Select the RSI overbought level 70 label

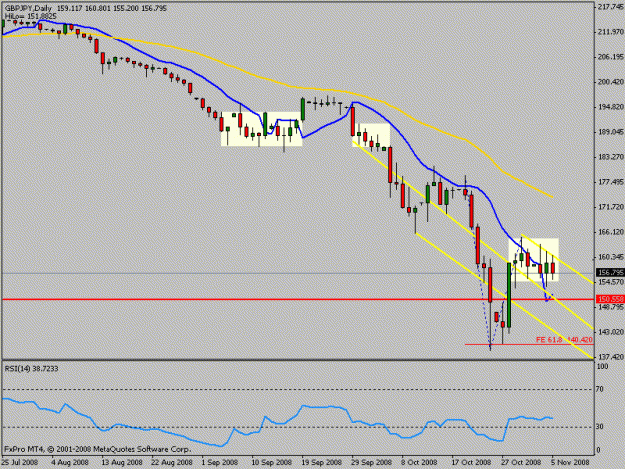click(600, 389)
